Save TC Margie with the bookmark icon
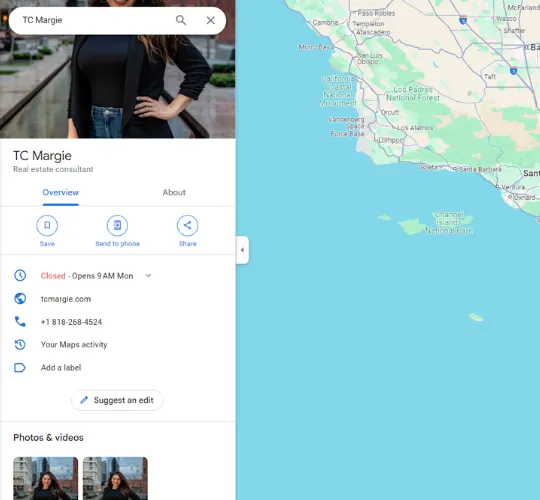Viewport: 540px width, 500px height. pyautogui.click(x=47, y=225)
